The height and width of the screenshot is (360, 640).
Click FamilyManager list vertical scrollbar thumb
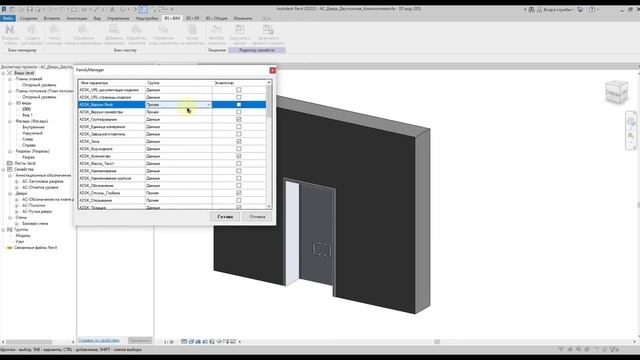tap(269, 102)
